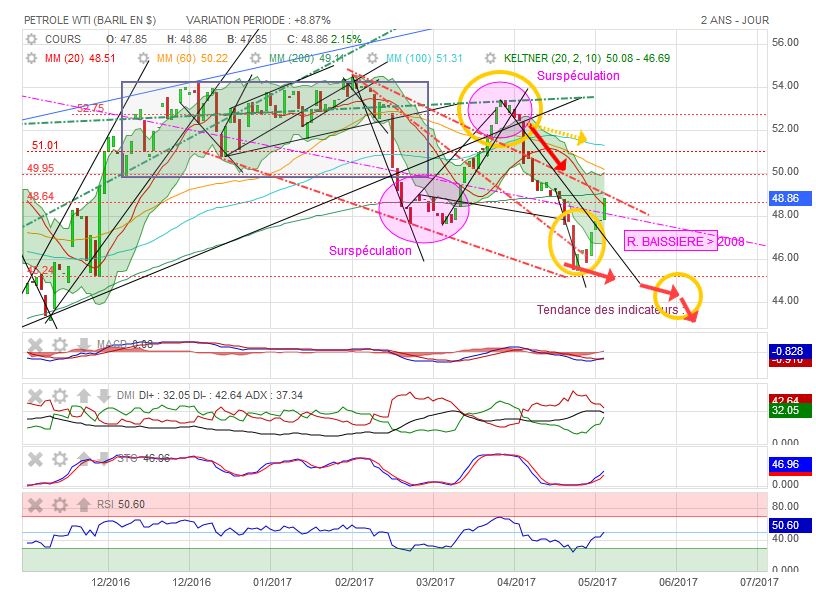The width and height of the screenshot is (816, 602).
Task: Click the COURS label
Action: click(x=63, y=39)
